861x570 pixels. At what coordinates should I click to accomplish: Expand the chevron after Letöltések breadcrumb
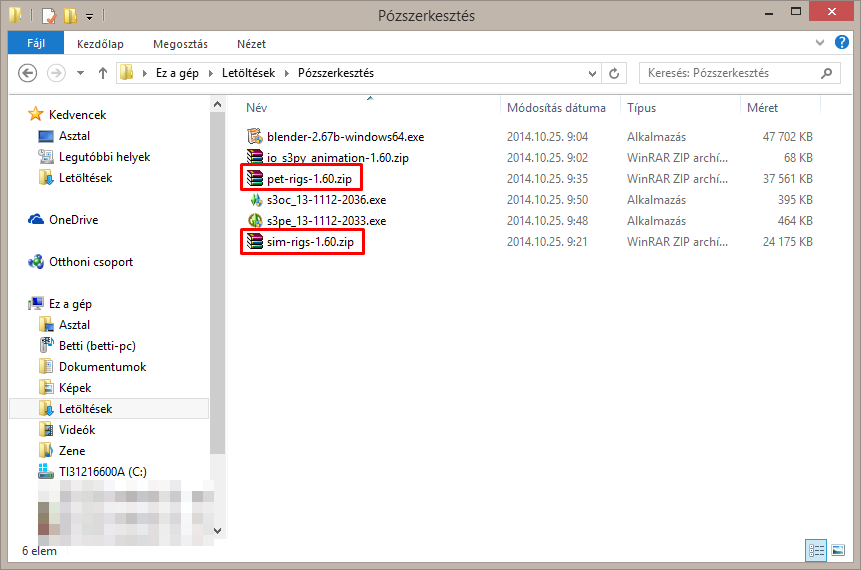click(x=286, y=74)
